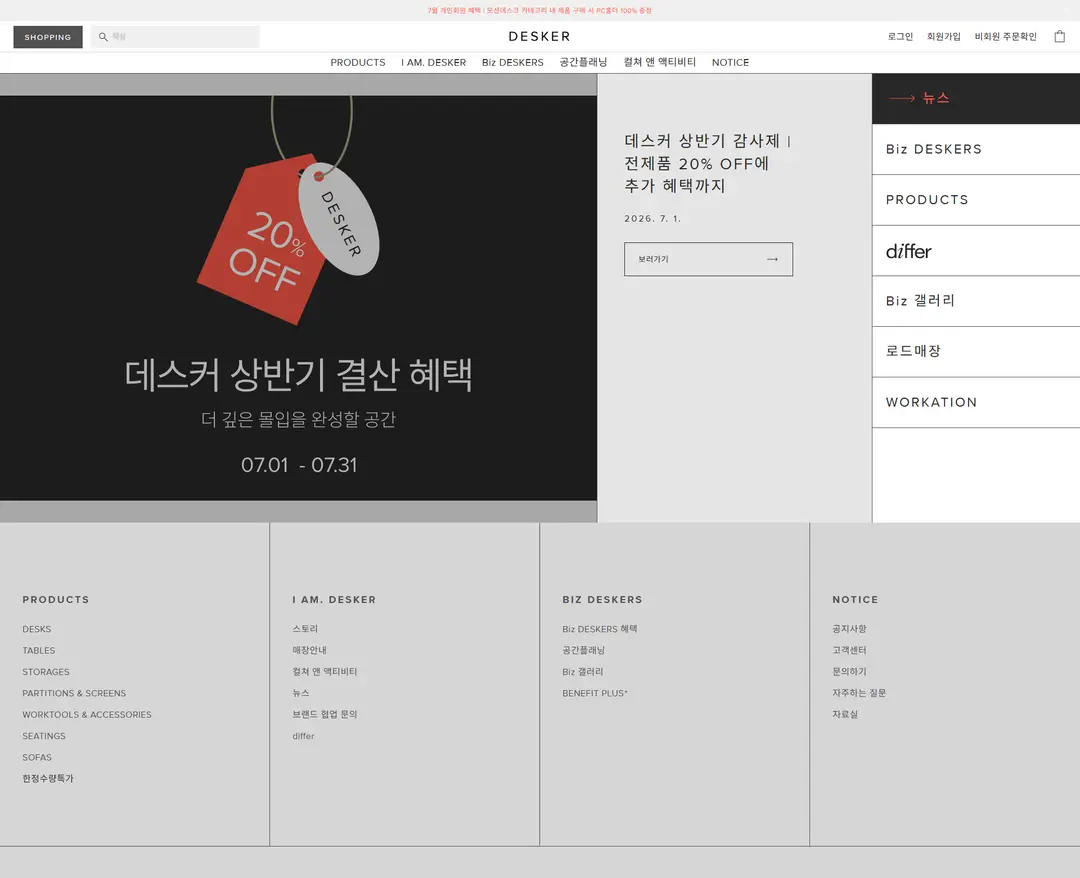Open TABLES footer link
1080x878 pixels.
coord(39,651)
